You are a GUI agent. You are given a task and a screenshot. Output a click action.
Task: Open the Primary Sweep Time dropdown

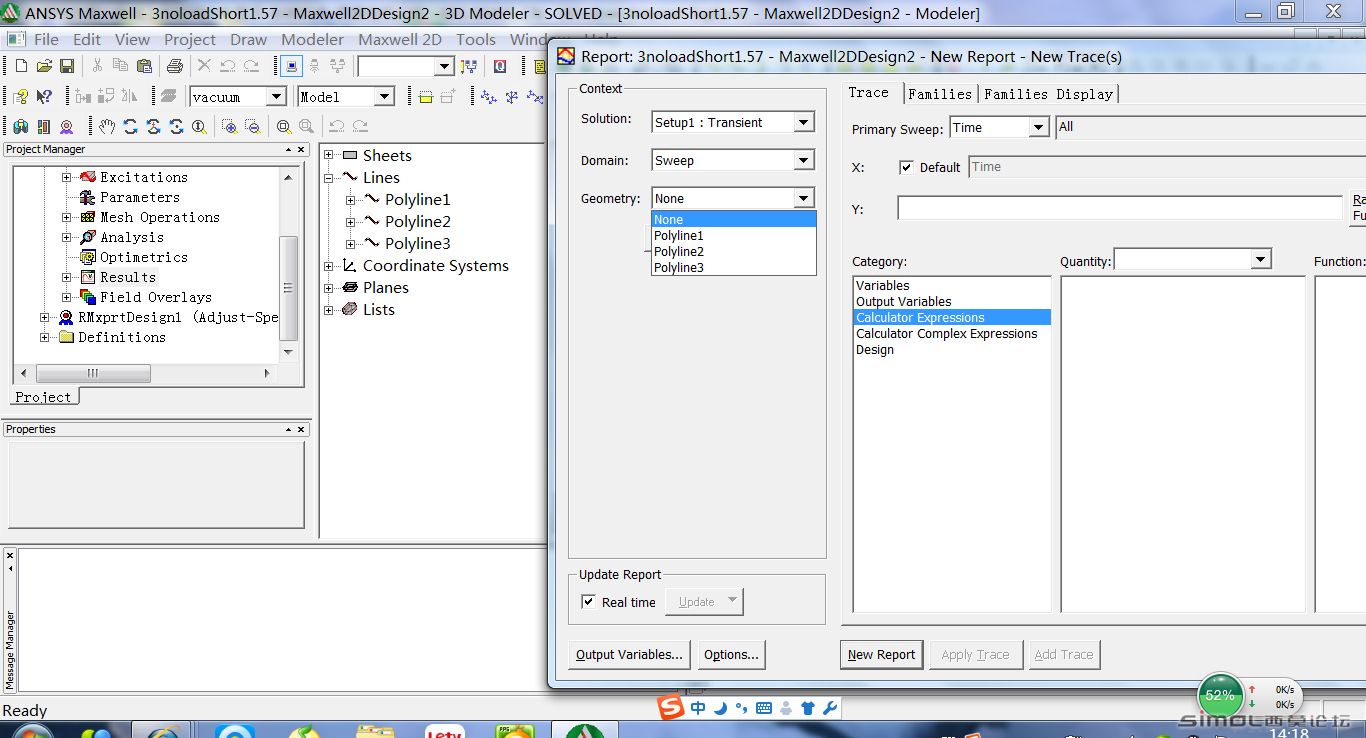[x=998, y=127]
